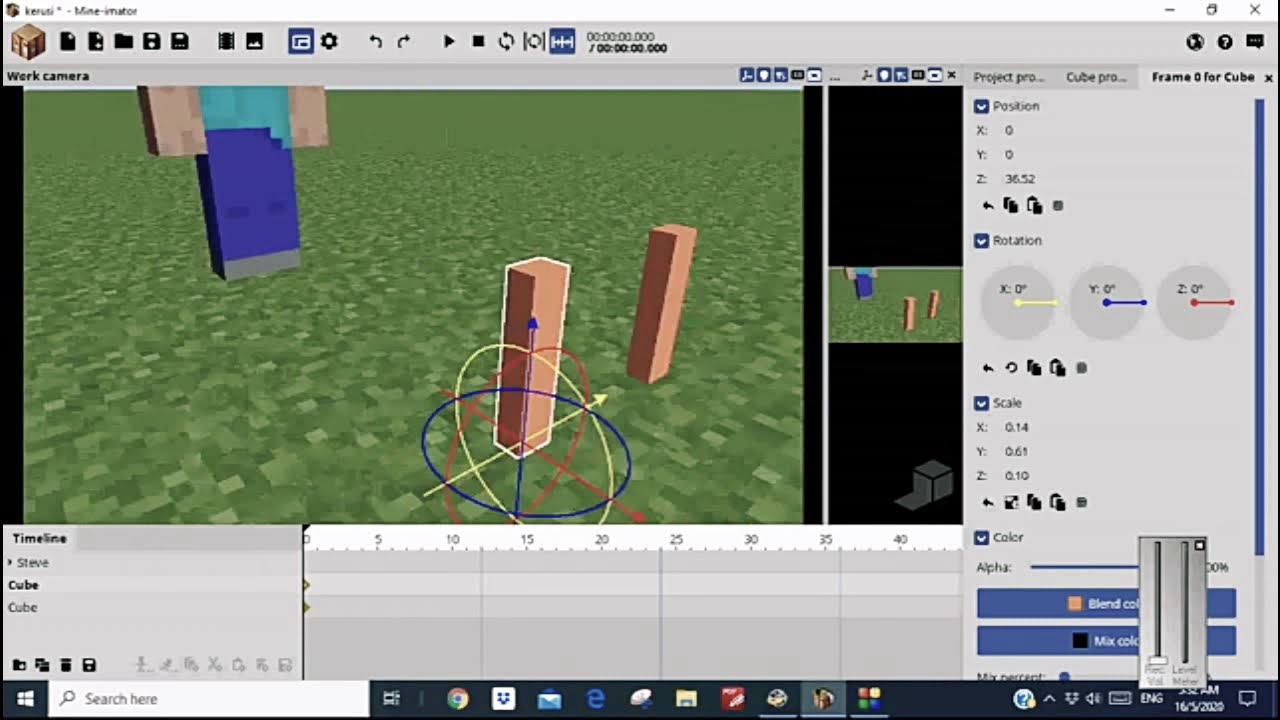
Task: Duplicate the selected timeline item
Action: 42,665
